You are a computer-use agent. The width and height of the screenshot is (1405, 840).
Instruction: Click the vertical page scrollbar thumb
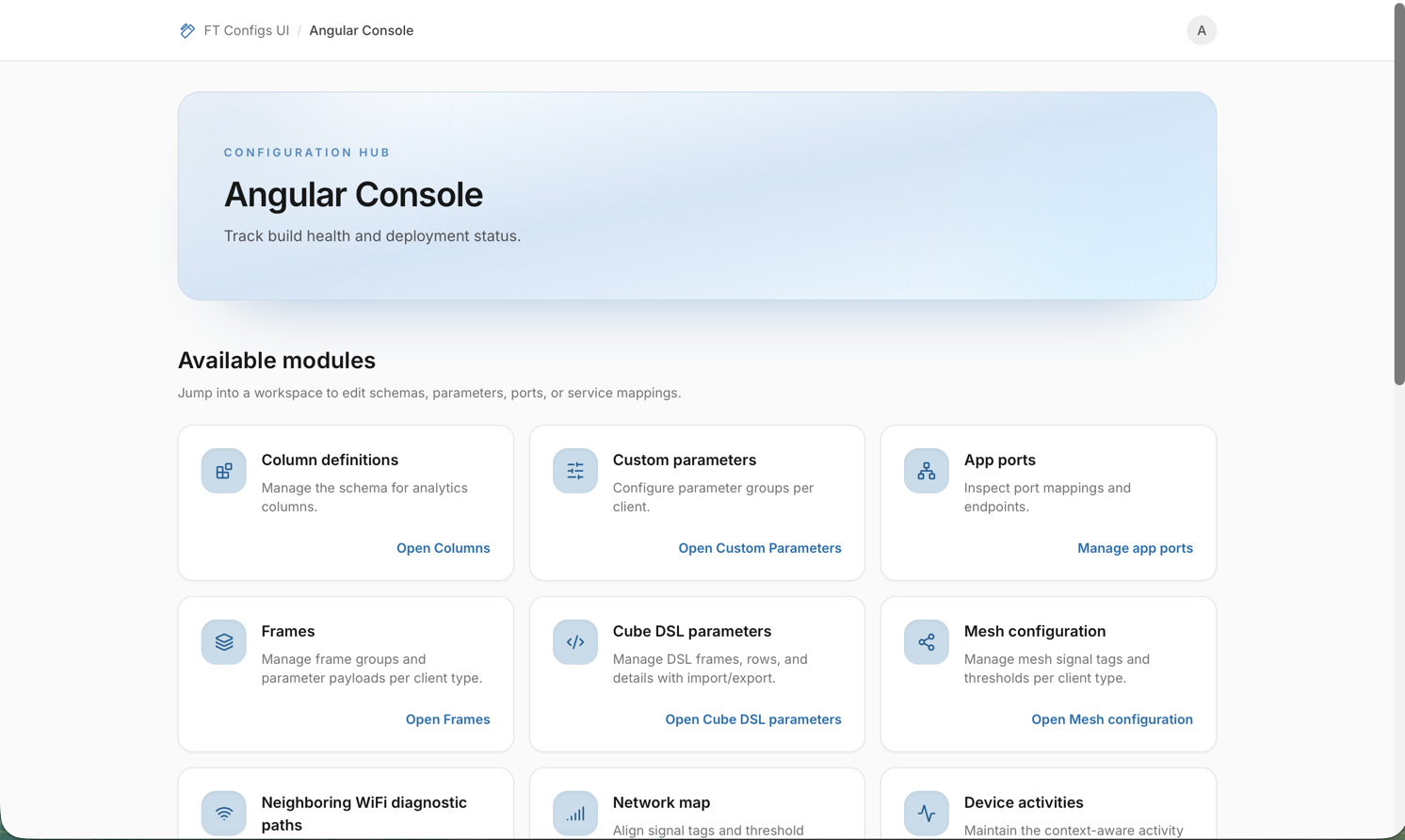point(1398,195)
